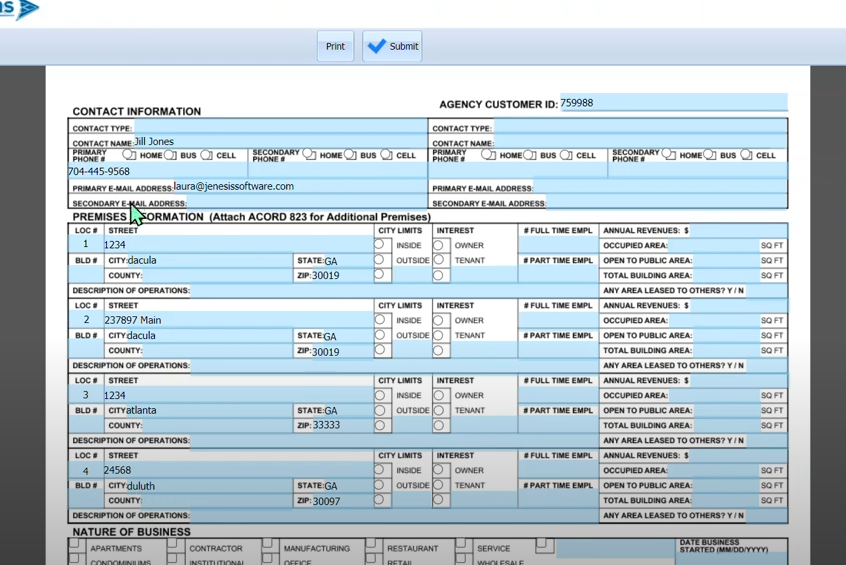This screenshot has width=846, height=565.
Task: Select Tenant interest for Loc 2
Action: tap(439, 335)
